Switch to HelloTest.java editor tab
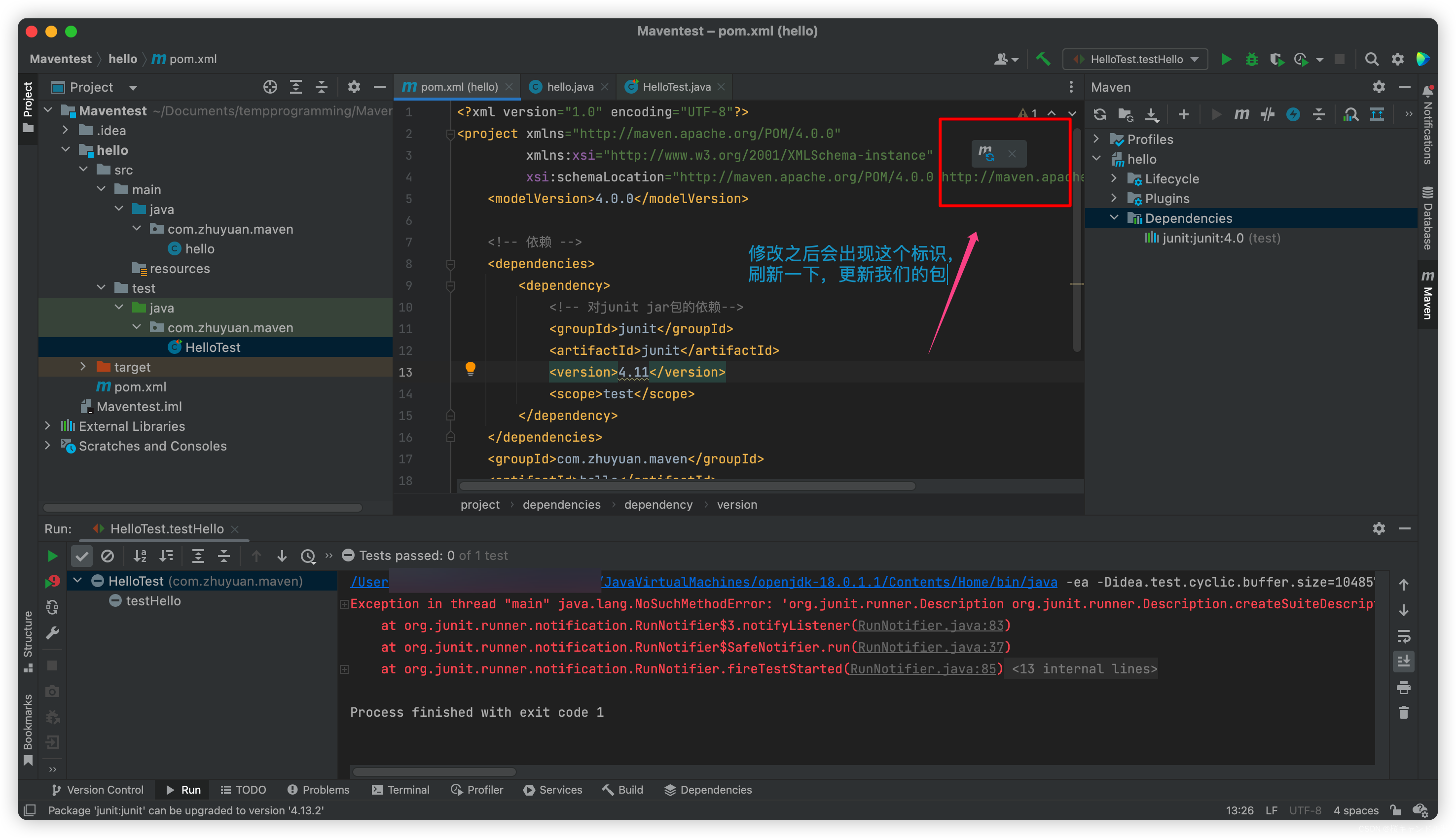The image size is (1456, 838). pyautogui.click(x=676, y=87)
